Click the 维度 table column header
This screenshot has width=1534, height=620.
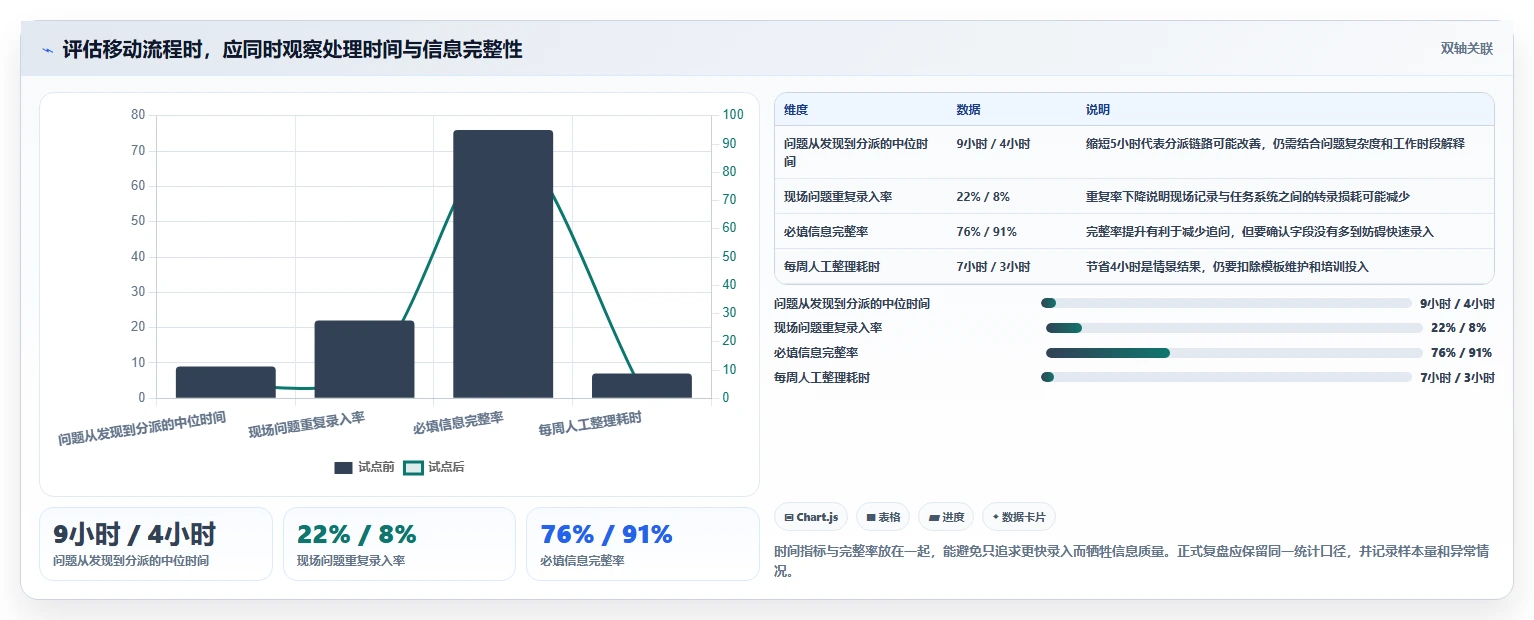(796, 110)
